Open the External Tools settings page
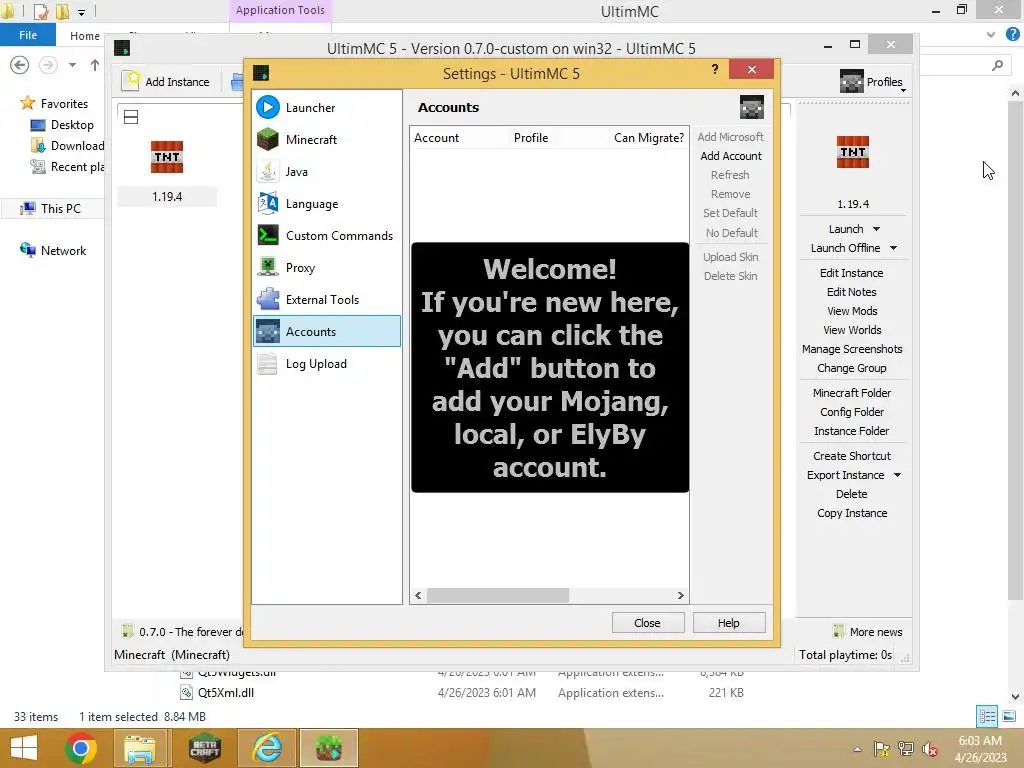 tap(327, 299)
